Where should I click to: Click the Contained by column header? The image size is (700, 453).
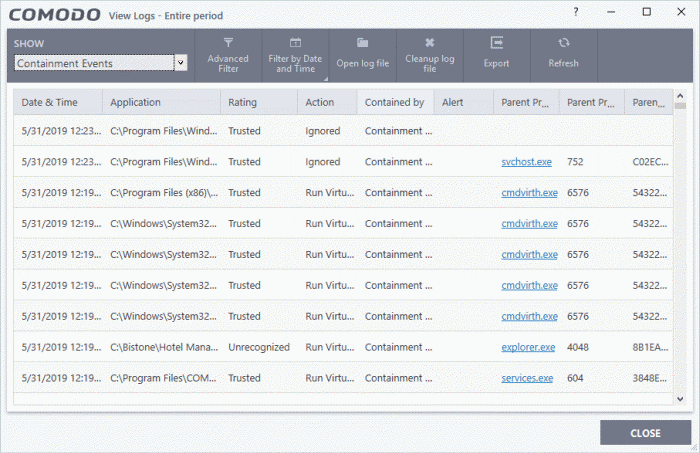coord(395,102)
